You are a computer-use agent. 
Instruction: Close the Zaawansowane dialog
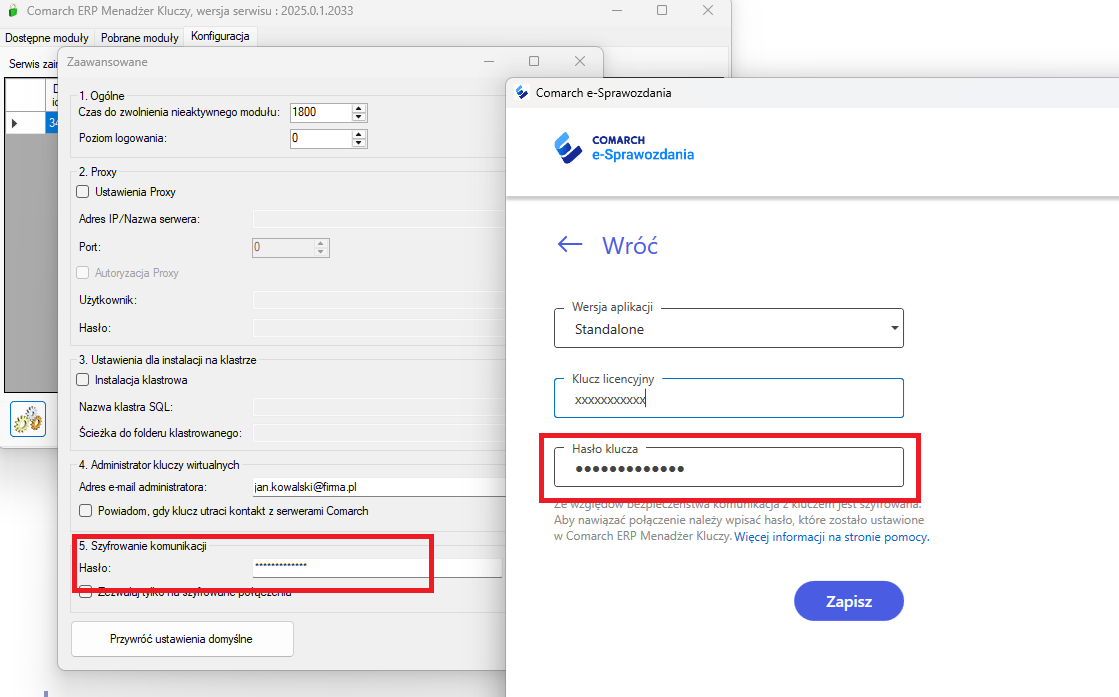[x=580, y=61]
